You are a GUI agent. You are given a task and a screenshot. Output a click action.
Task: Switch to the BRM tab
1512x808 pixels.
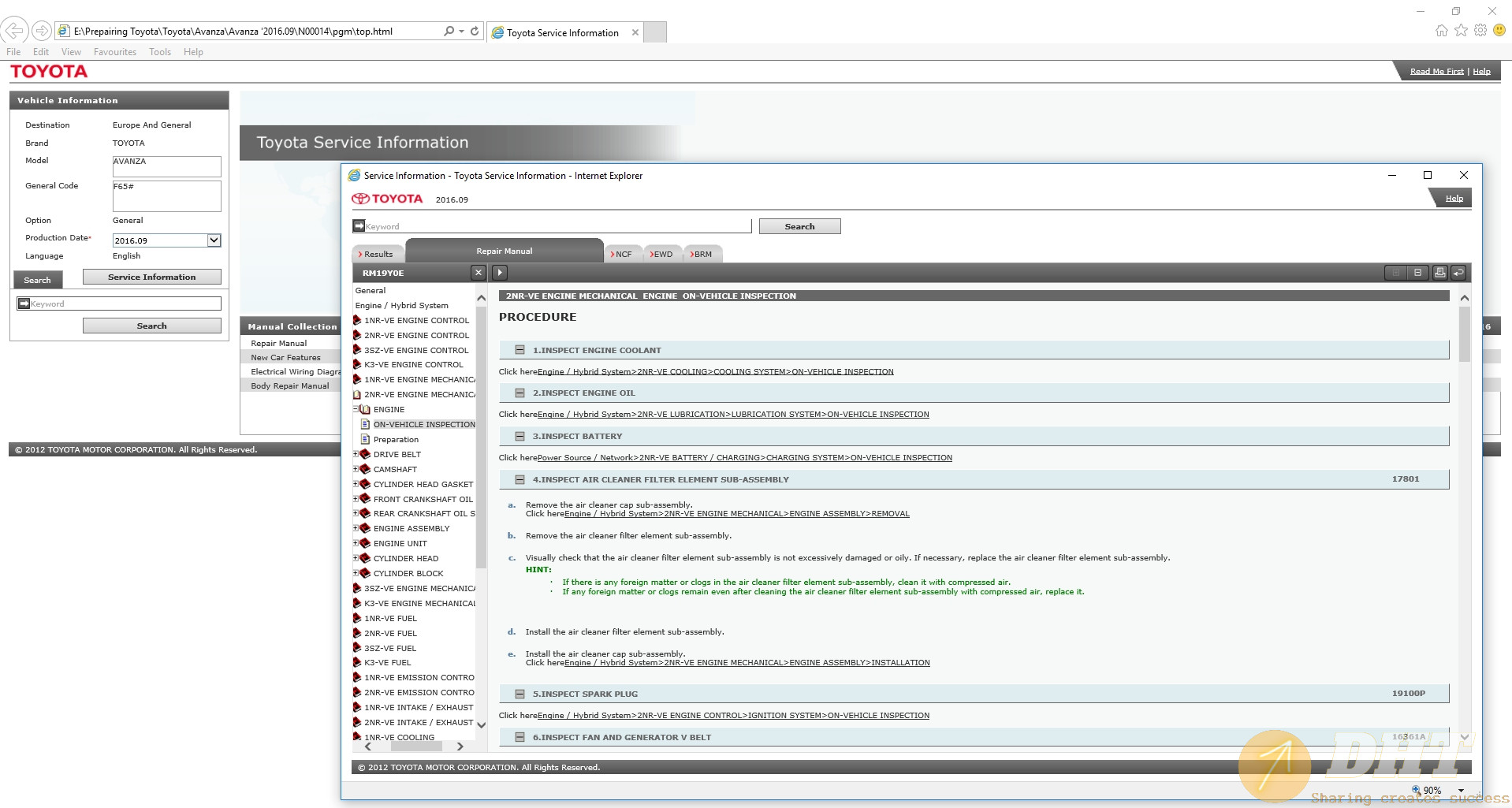[x=702, y=254]
